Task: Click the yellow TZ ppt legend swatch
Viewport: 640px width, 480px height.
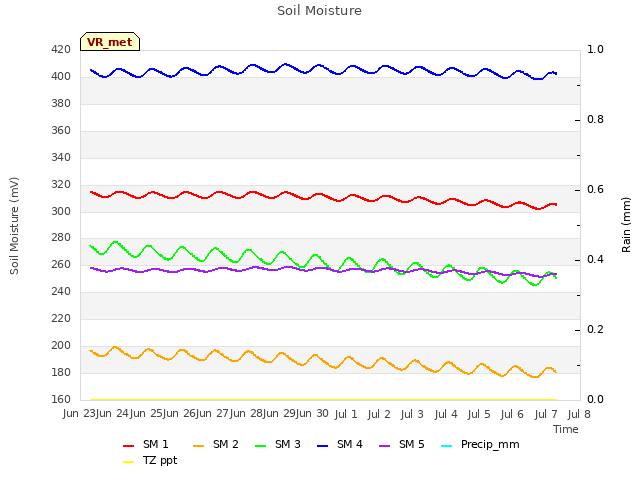Action: [x=129, y=462]
